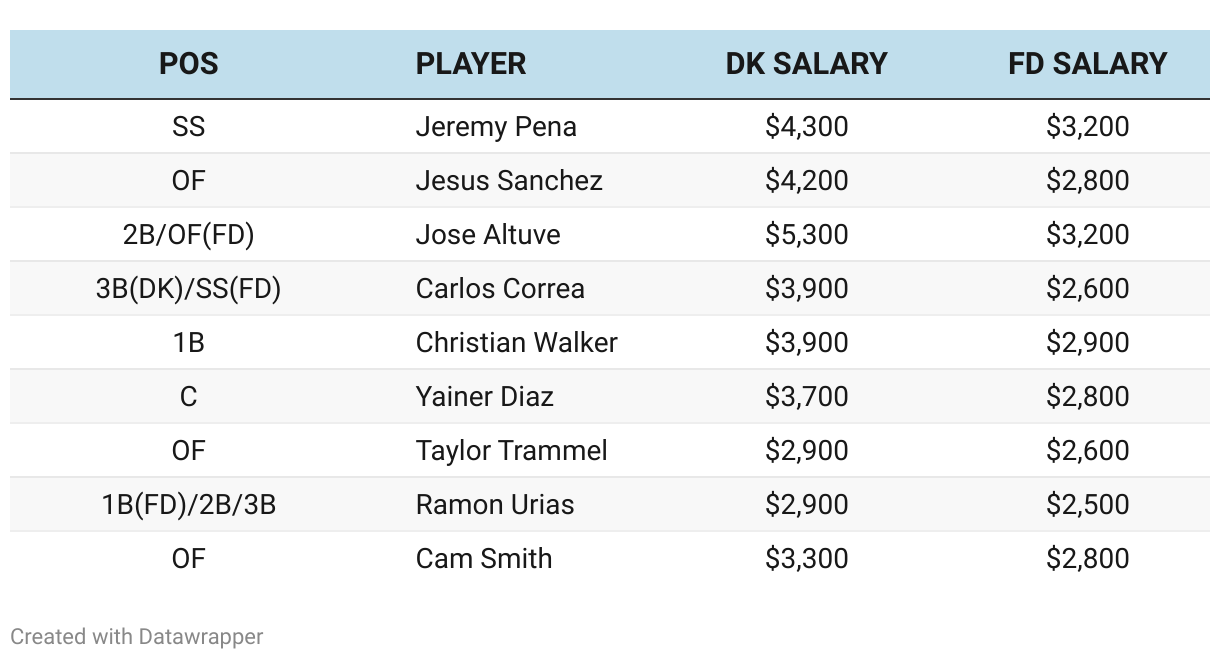The width and height of the screenshot is (1220, 660).
Task: Click the POS column header
Action: click(188, 64)
